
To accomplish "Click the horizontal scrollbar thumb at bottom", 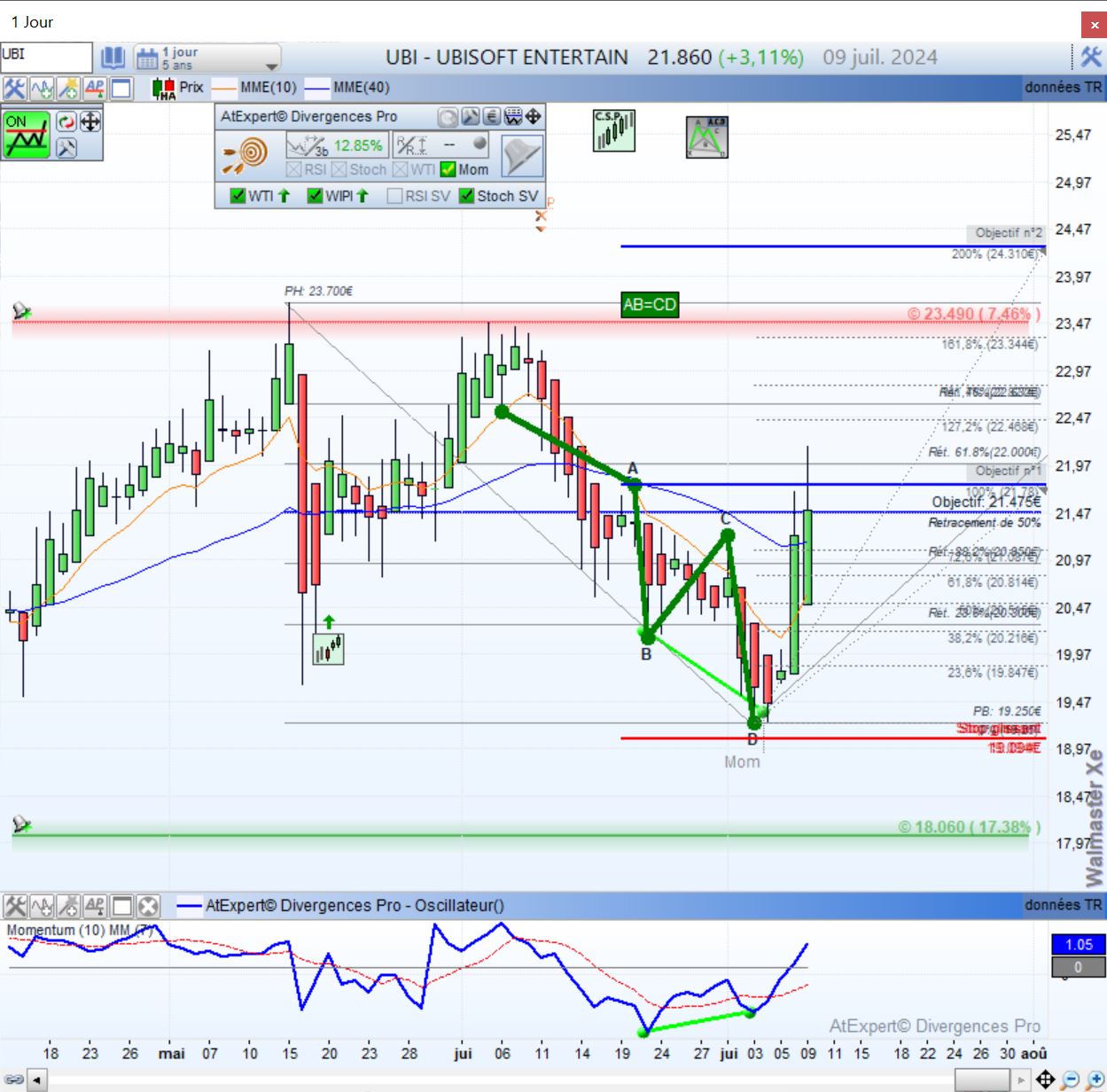I will (x=981, y=1080).
